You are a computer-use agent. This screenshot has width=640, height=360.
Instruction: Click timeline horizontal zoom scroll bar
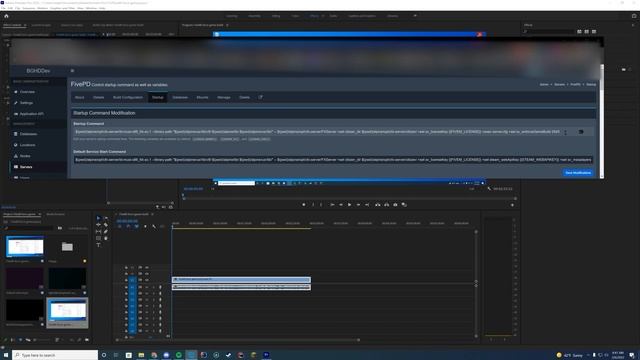[x=238, y=340]
